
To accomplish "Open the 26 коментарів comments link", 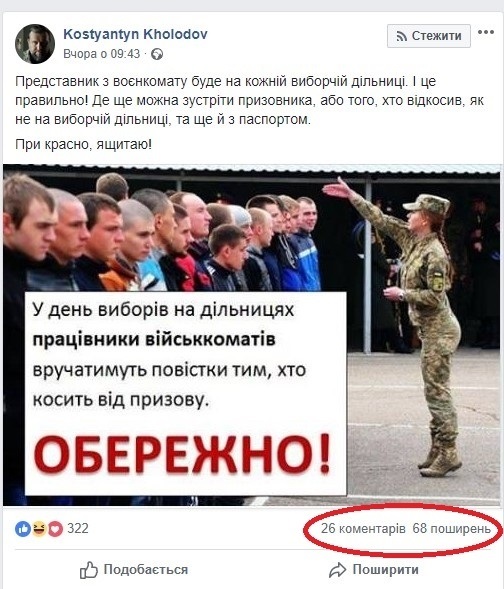I will pyautogui.click(x=363, y=529).
